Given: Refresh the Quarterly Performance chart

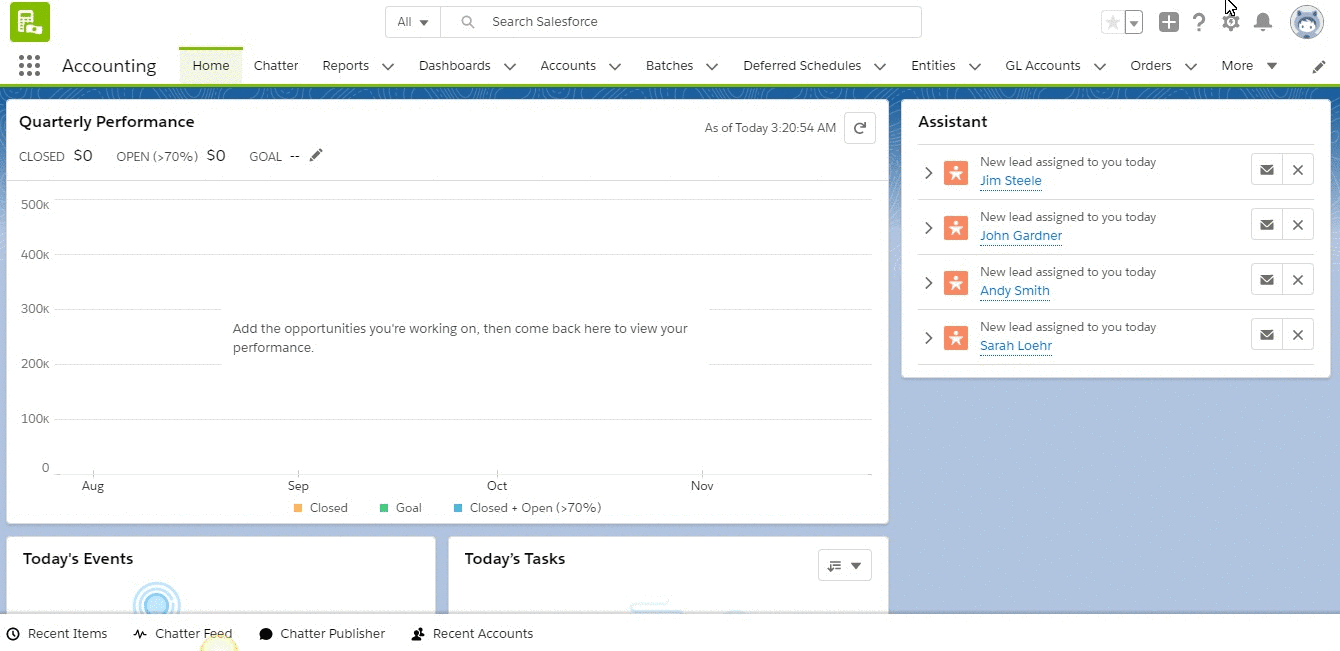Looking at the screenshot, I should (860, 128).
